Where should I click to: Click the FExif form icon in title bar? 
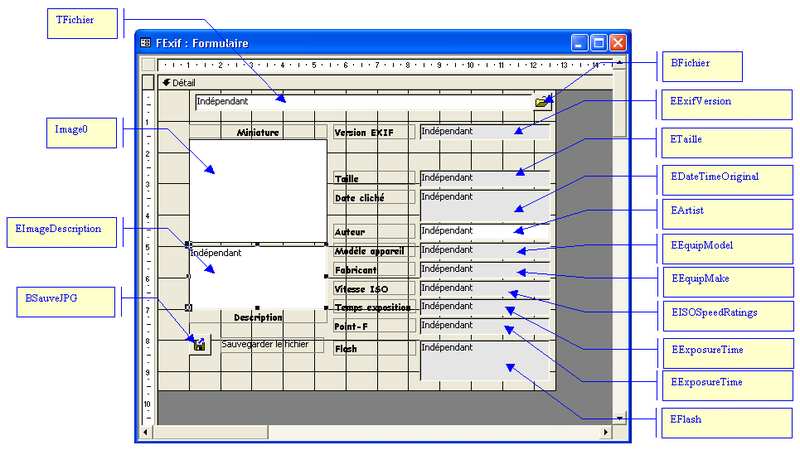146,43
